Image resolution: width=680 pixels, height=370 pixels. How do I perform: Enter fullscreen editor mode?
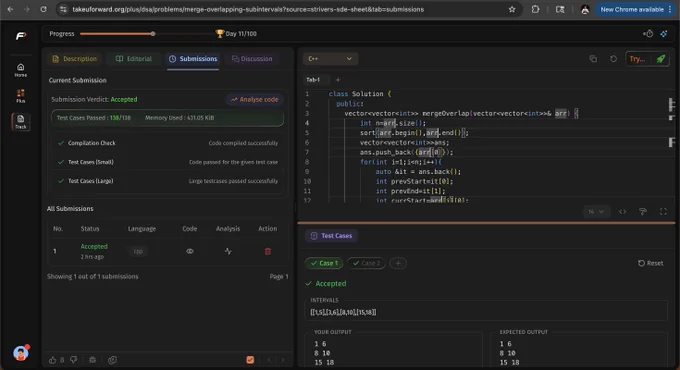[663, 212]
